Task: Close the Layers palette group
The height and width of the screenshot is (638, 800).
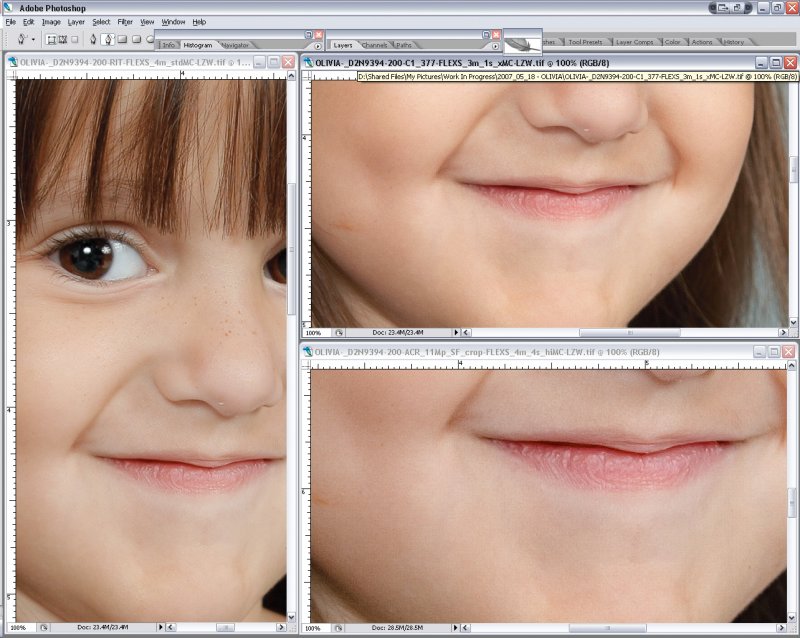Action: click(496, 35)
